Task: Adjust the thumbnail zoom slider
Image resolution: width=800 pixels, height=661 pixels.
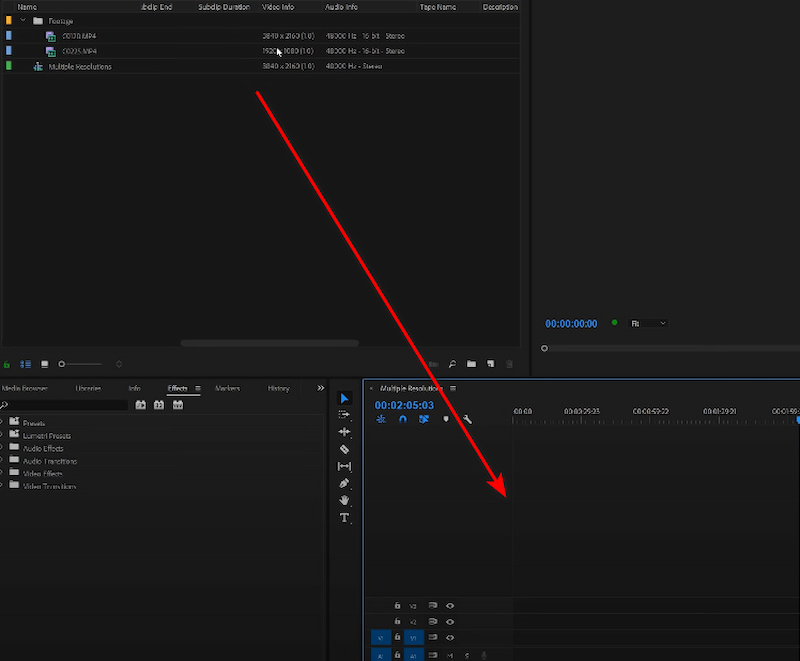Action: (80, 364)
